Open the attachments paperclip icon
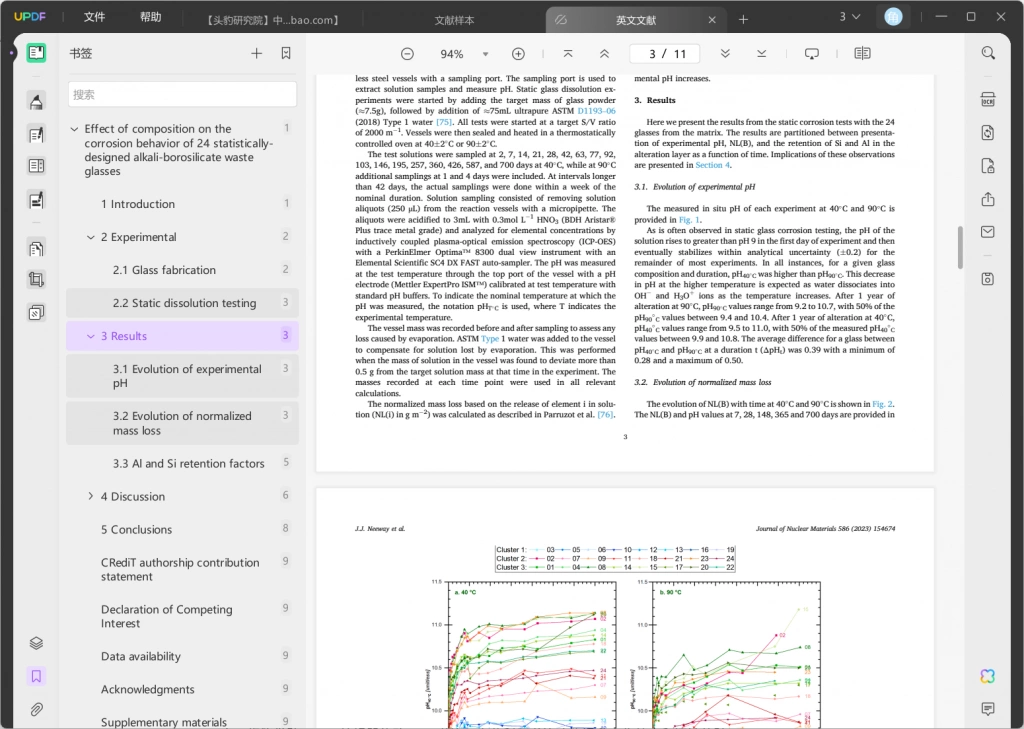Screen dimensions: 1024x729 [x=37, y=709]
